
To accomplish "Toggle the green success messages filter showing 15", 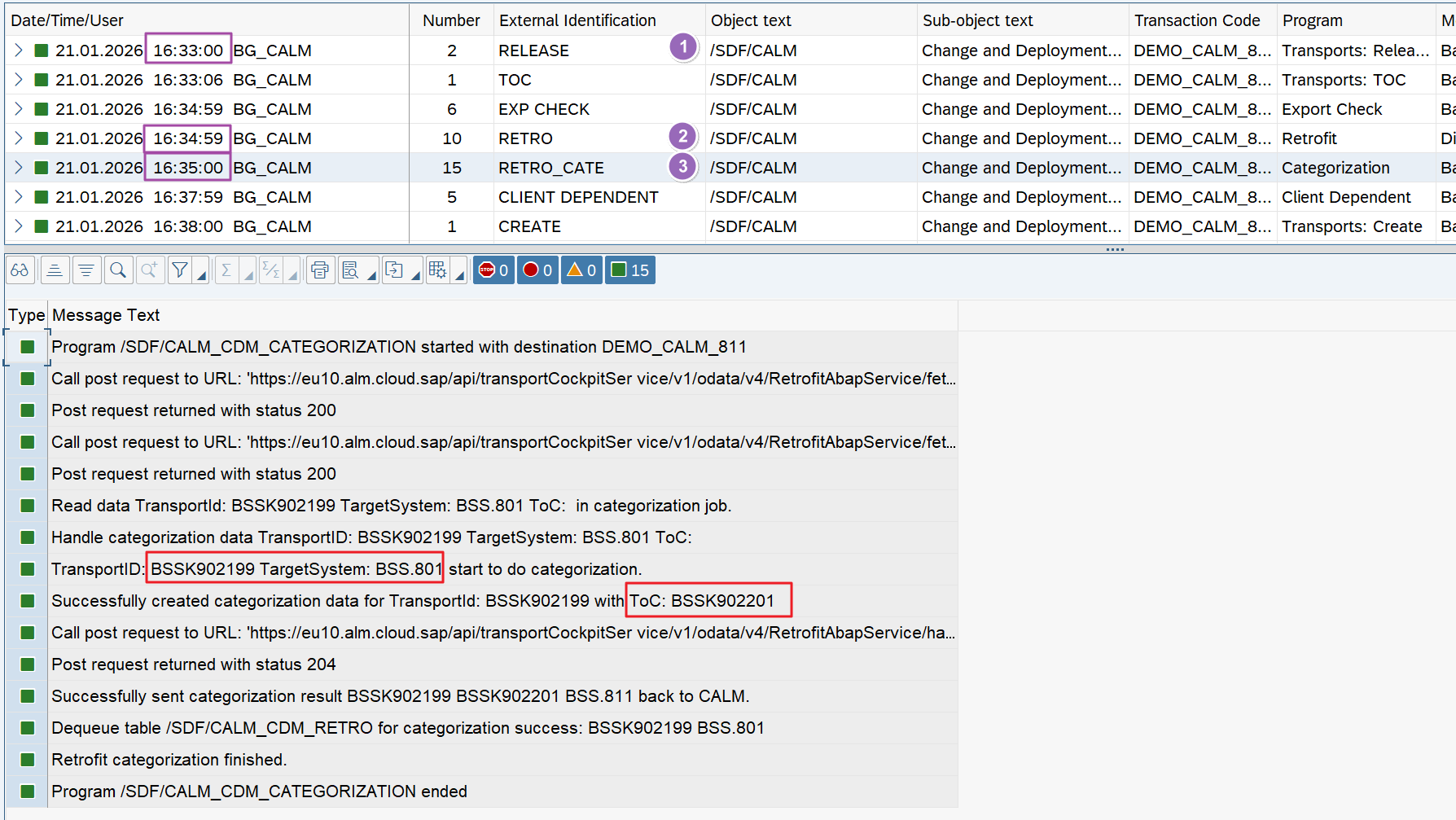I will [629, 270].
